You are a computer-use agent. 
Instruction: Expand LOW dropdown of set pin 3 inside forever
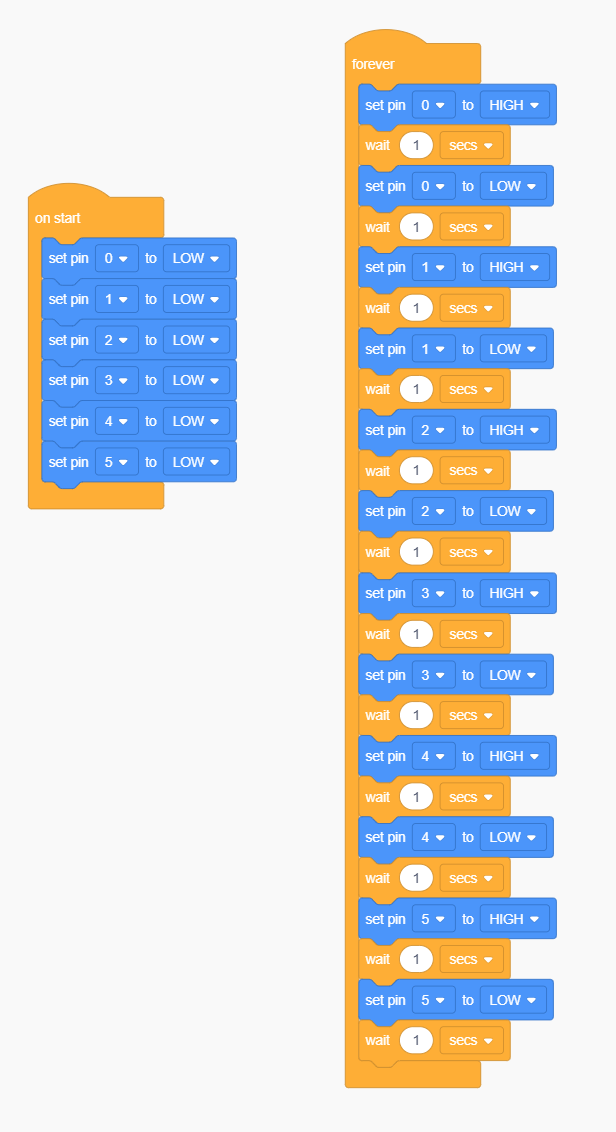pos(513,674)
